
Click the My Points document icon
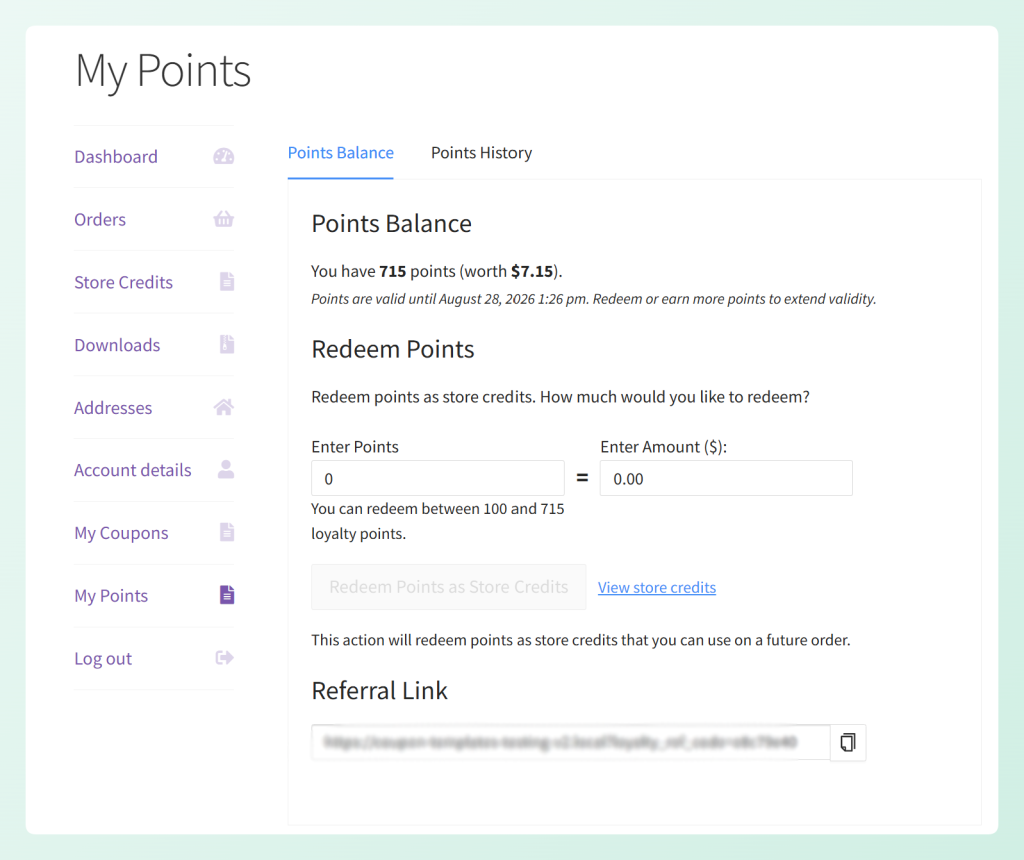click(x=223, y=595)
